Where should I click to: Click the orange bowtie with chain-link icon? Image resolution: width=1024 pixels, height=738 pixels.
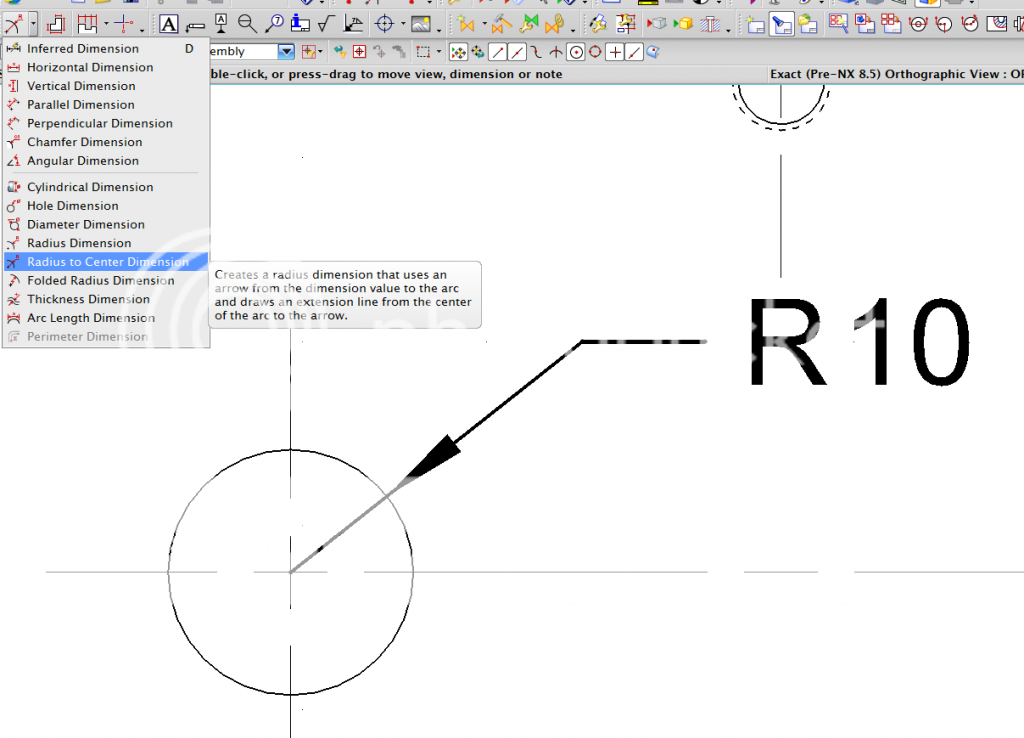[x=554, y=25]
